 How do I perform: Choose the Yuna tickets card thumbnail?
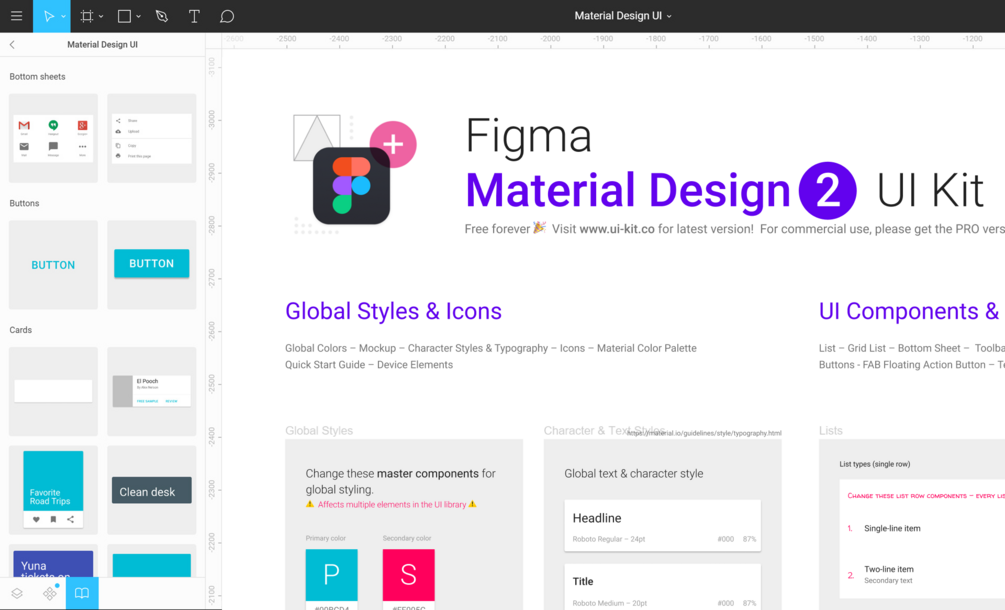pos(53,561)
